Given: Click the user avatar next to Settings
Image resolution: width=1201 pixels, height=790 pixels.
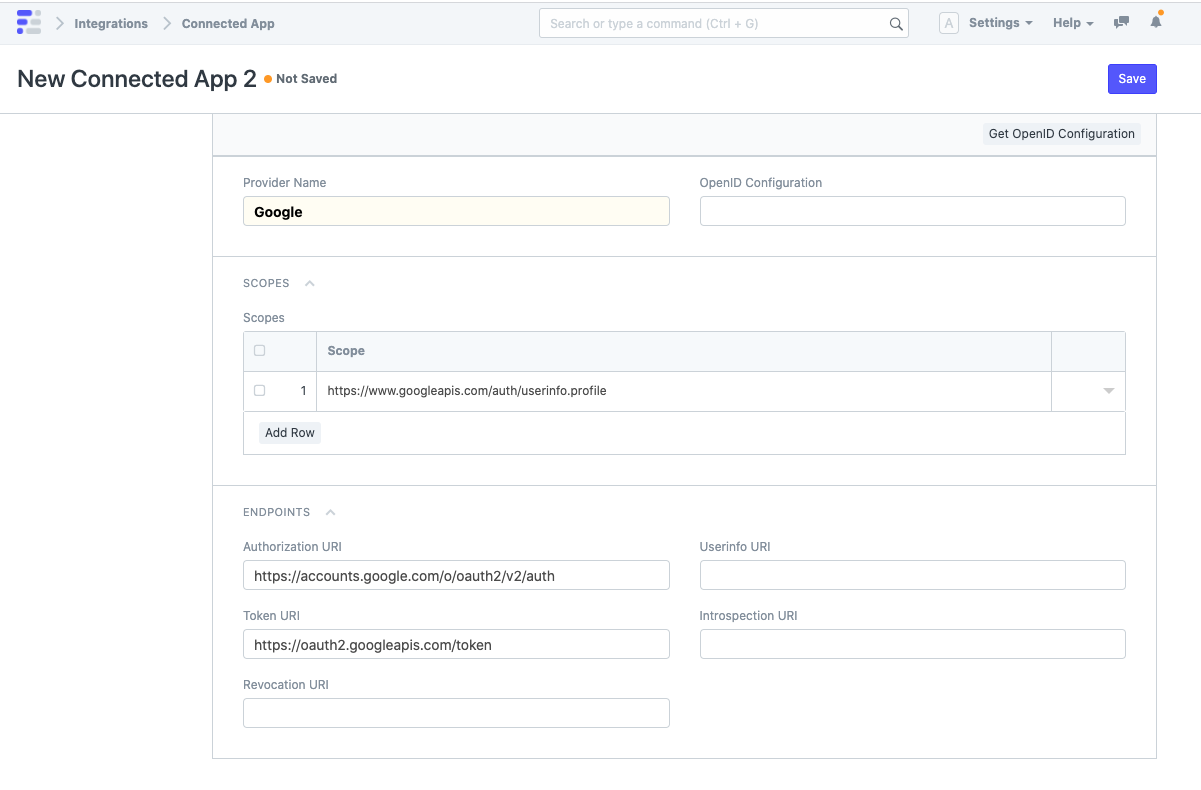Looking at the screenshot, I should 947,22.
